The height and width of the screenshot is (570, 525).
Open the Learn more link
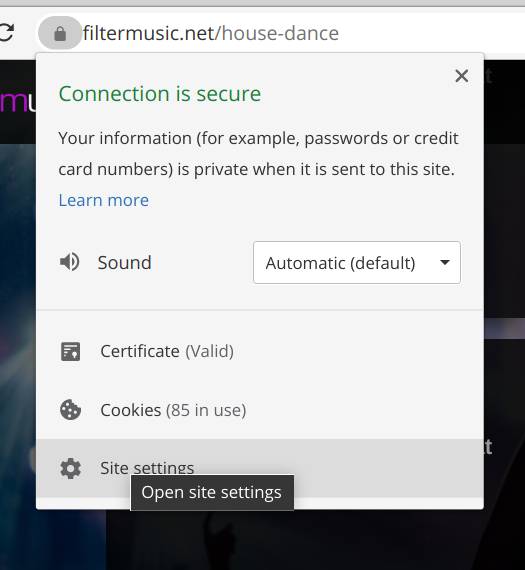click(104, 200)
